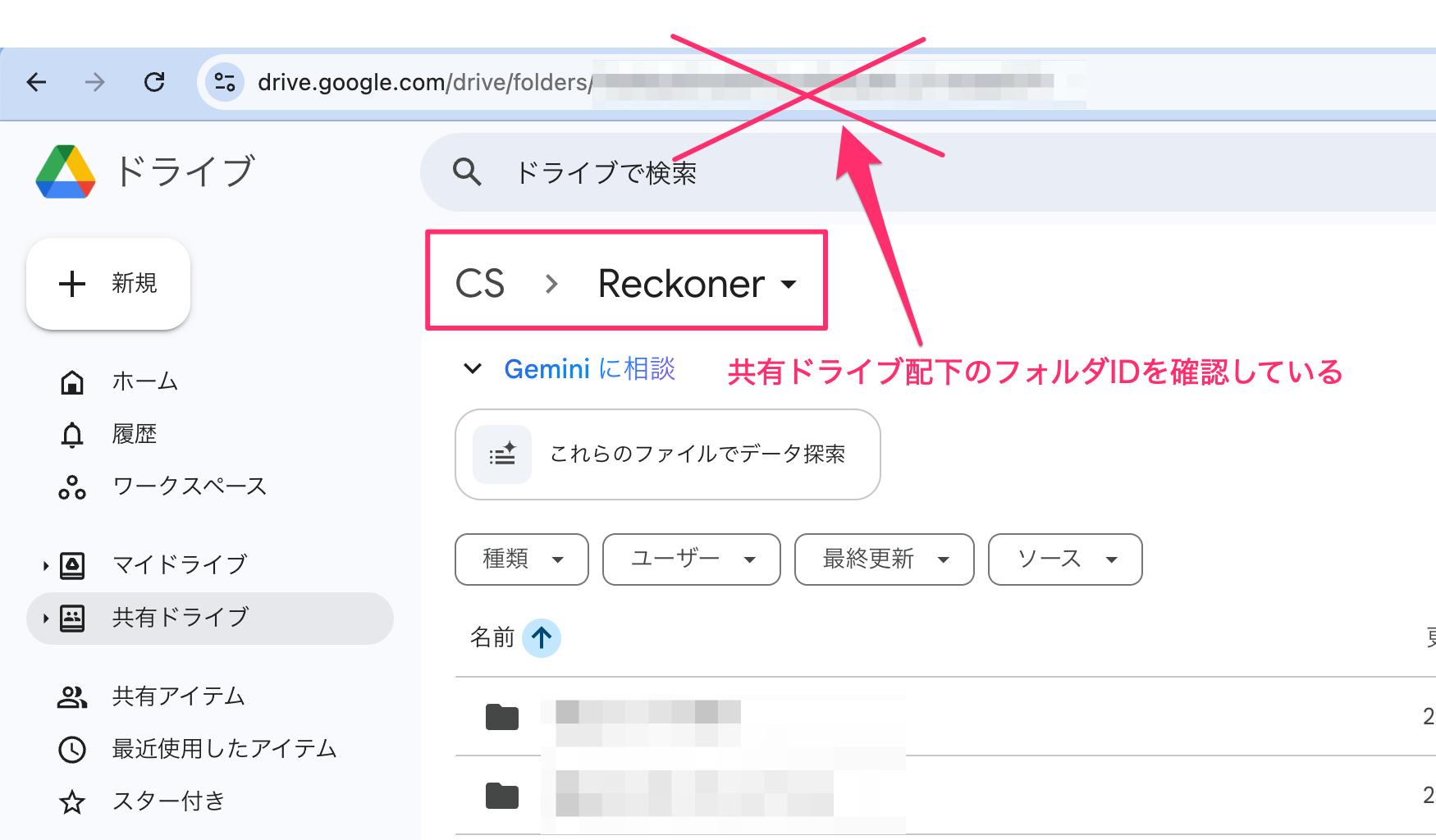Image resolution: width=1436 pixels, height=840 pixels.
Task: Open スター付き starred items
Action: (x=168, y=801)
